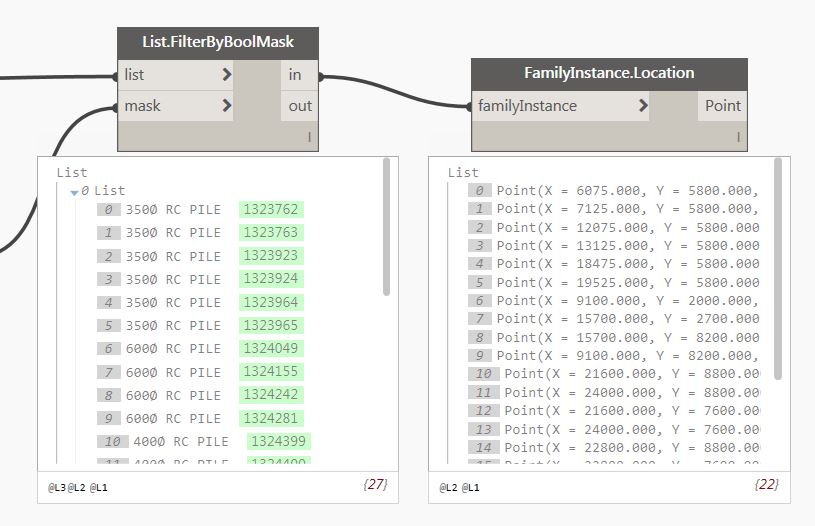Select the List.FilterByBoolMask node header

pyautogui.click(x=218, y=43)
